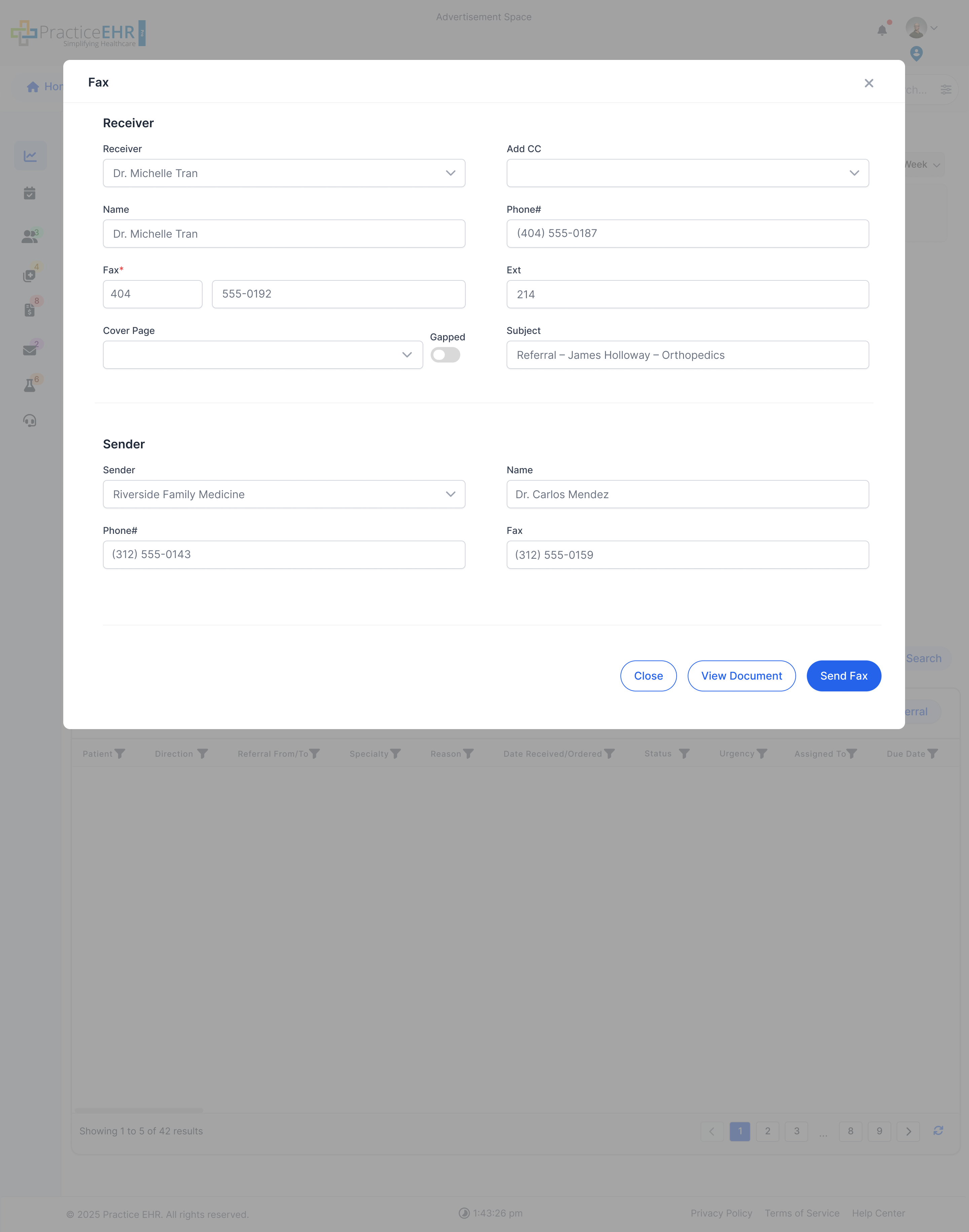The height and width of the screenshot is (1232, 969).
Task: Click the analytics chart sidebar icon
Action: 30,156
